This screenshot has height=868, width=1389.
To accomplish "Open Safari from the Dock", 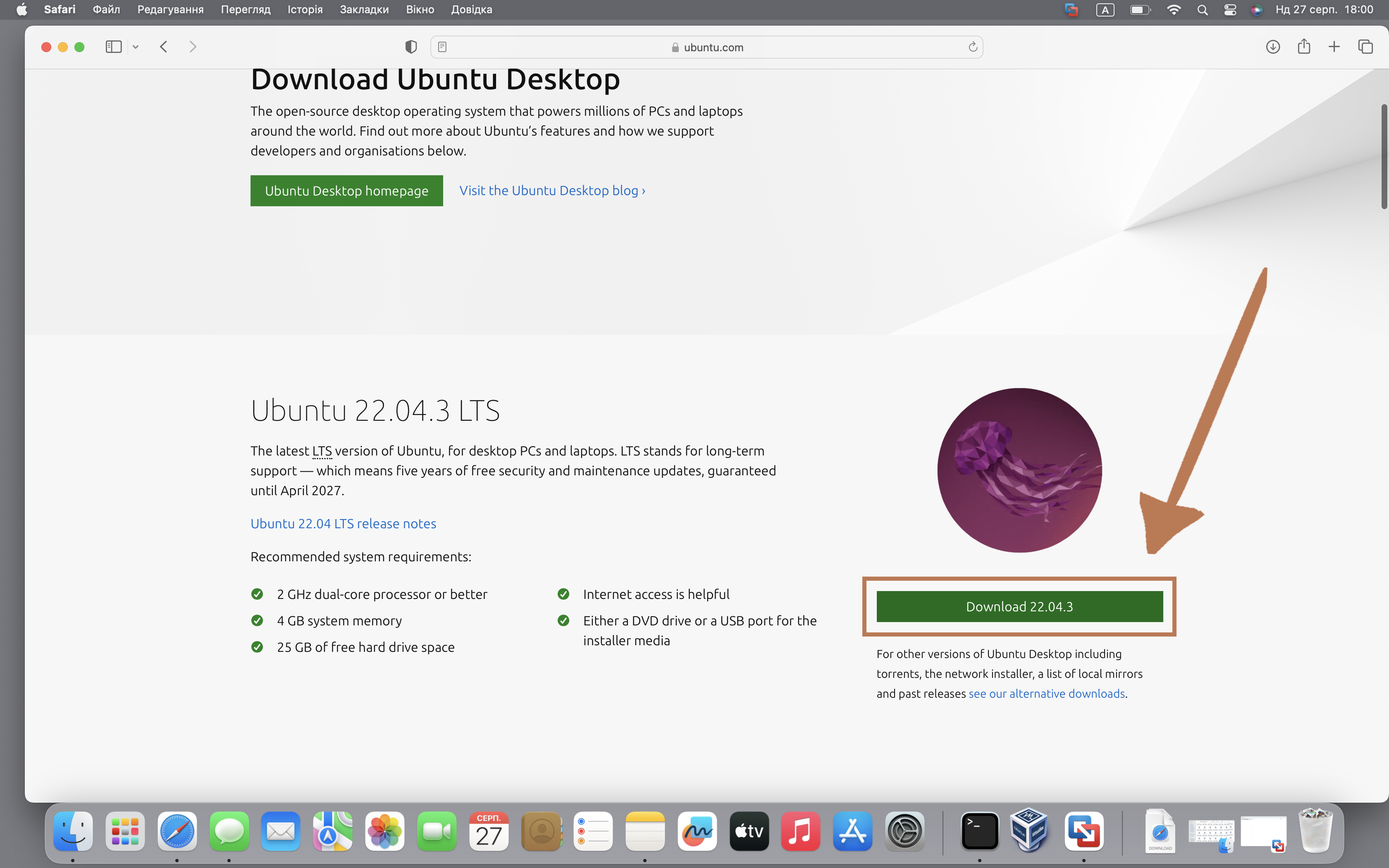I will [x=177, y=831].
